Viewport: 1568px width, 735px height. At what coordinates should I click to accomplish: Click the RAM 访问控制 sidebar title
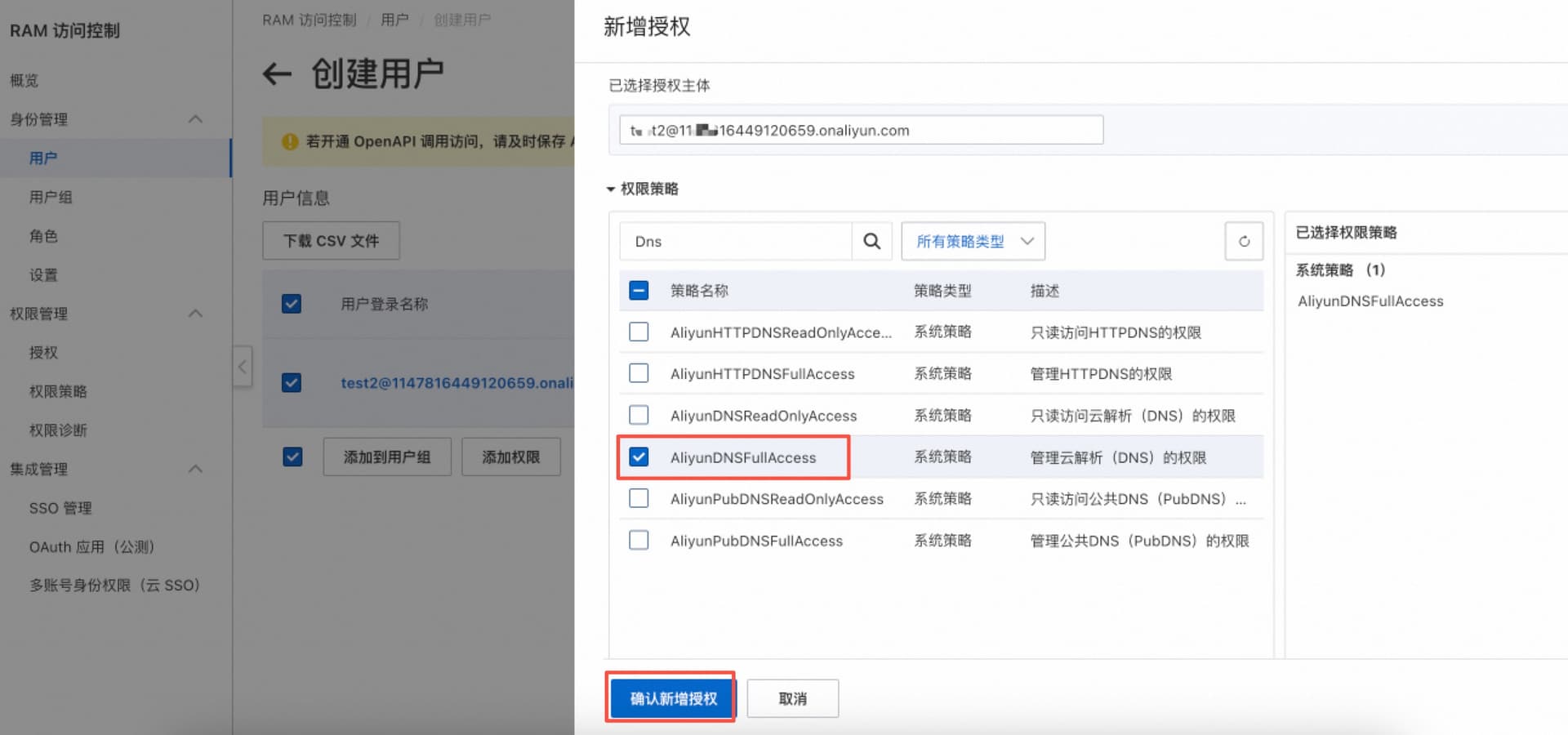(x=65, y=30)
